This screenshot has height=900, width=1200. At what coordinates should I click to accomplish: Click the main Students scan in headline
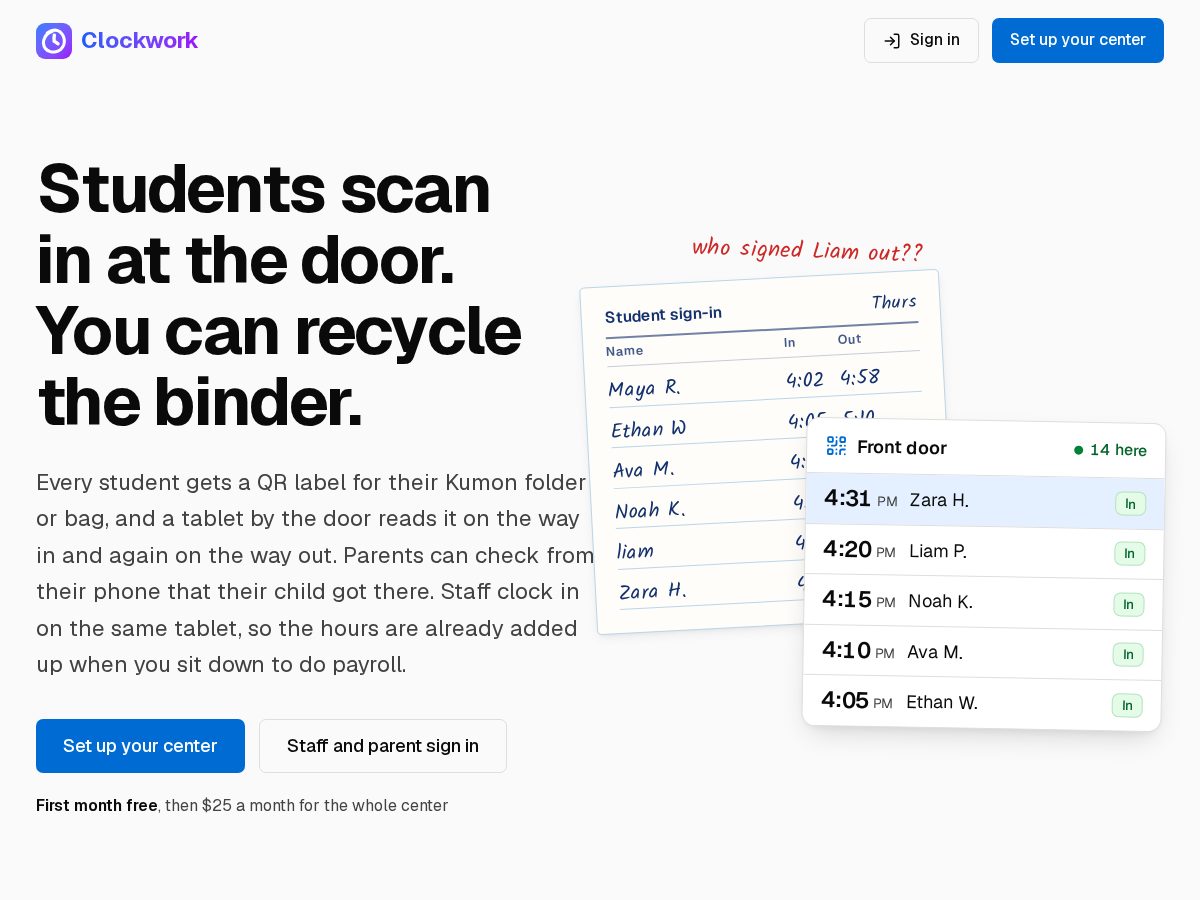click(x=278, y=294)
